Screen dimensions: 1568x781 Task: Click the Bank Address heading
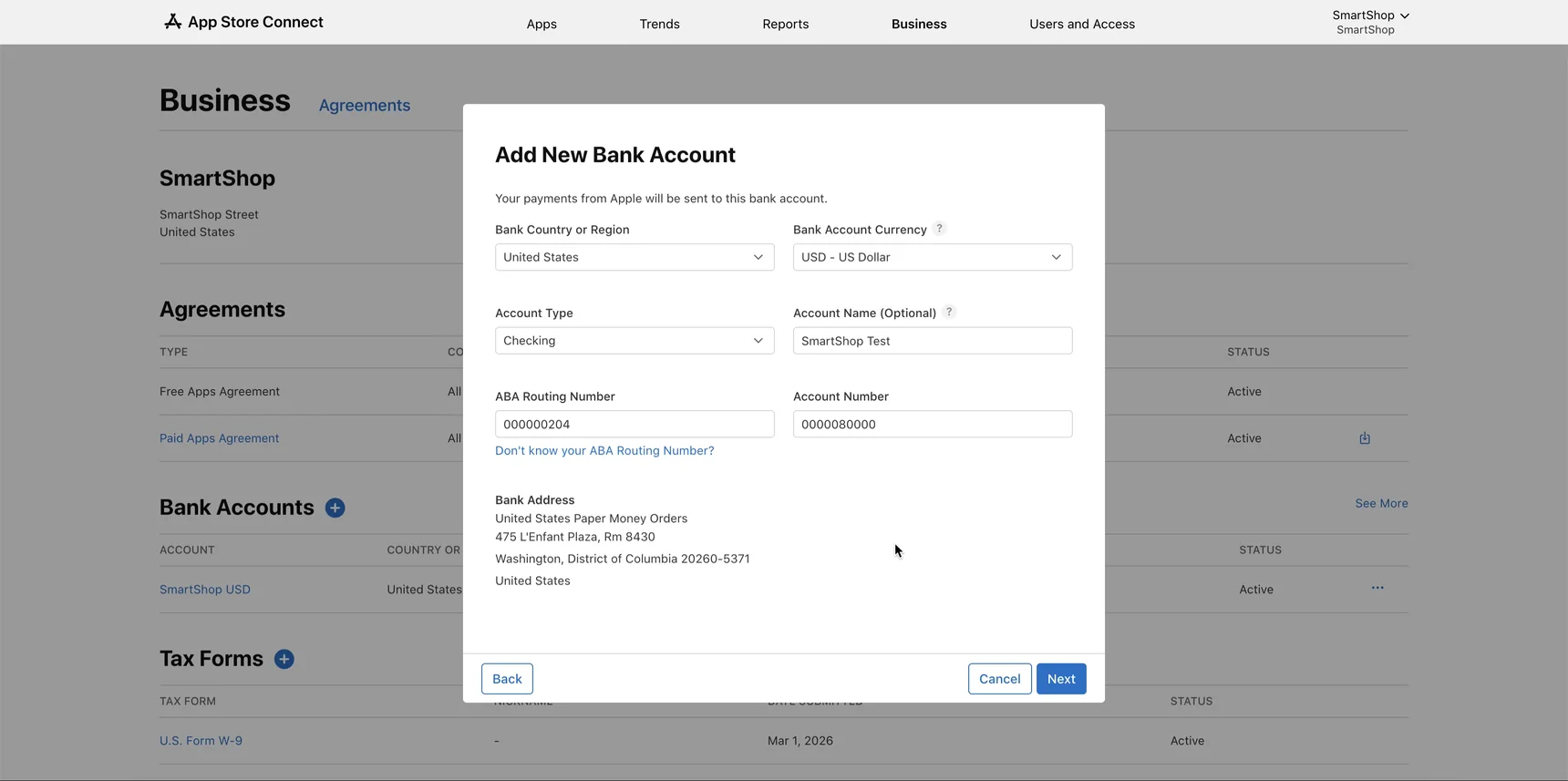click(535, 500)
